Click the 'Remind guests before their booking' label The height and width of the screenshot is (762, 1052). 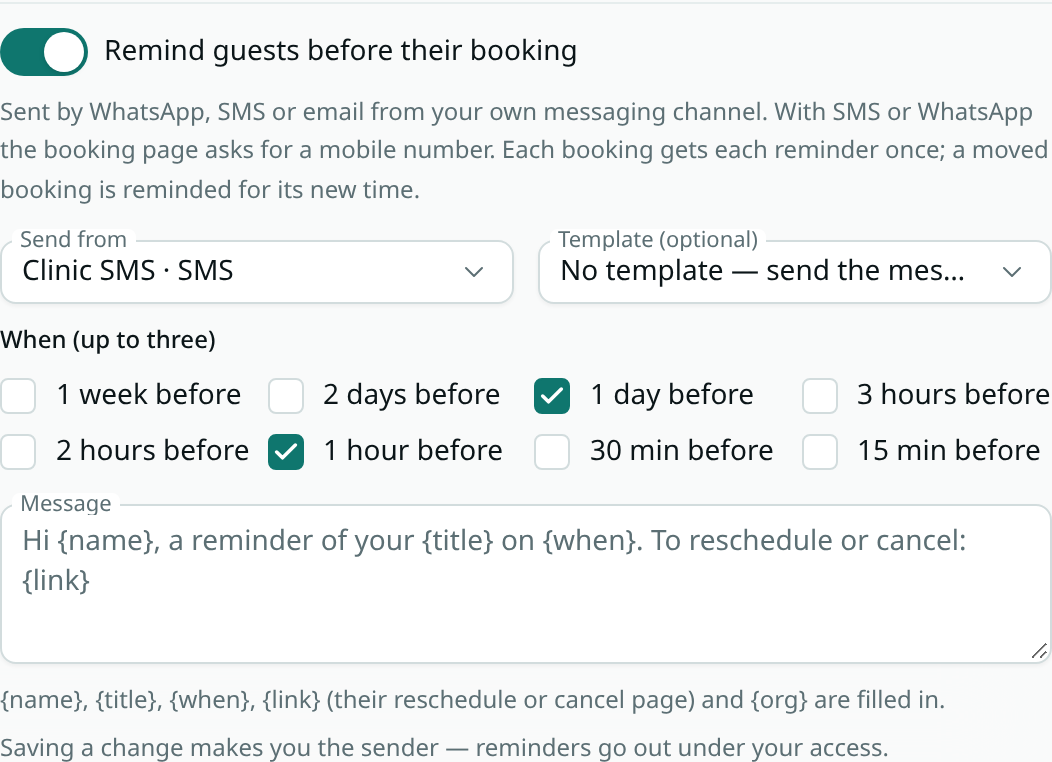341,51
